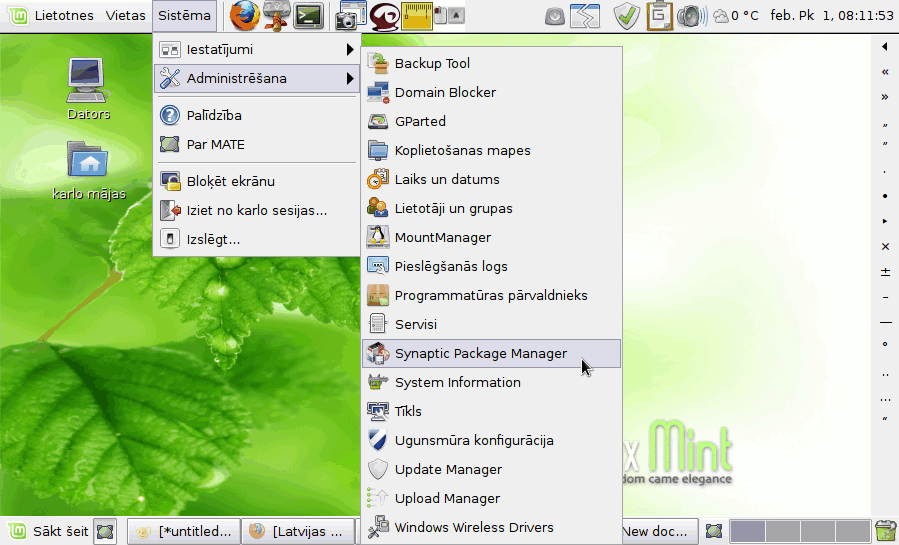Select the Administrēšana submenu entry

tap(257, 79)
